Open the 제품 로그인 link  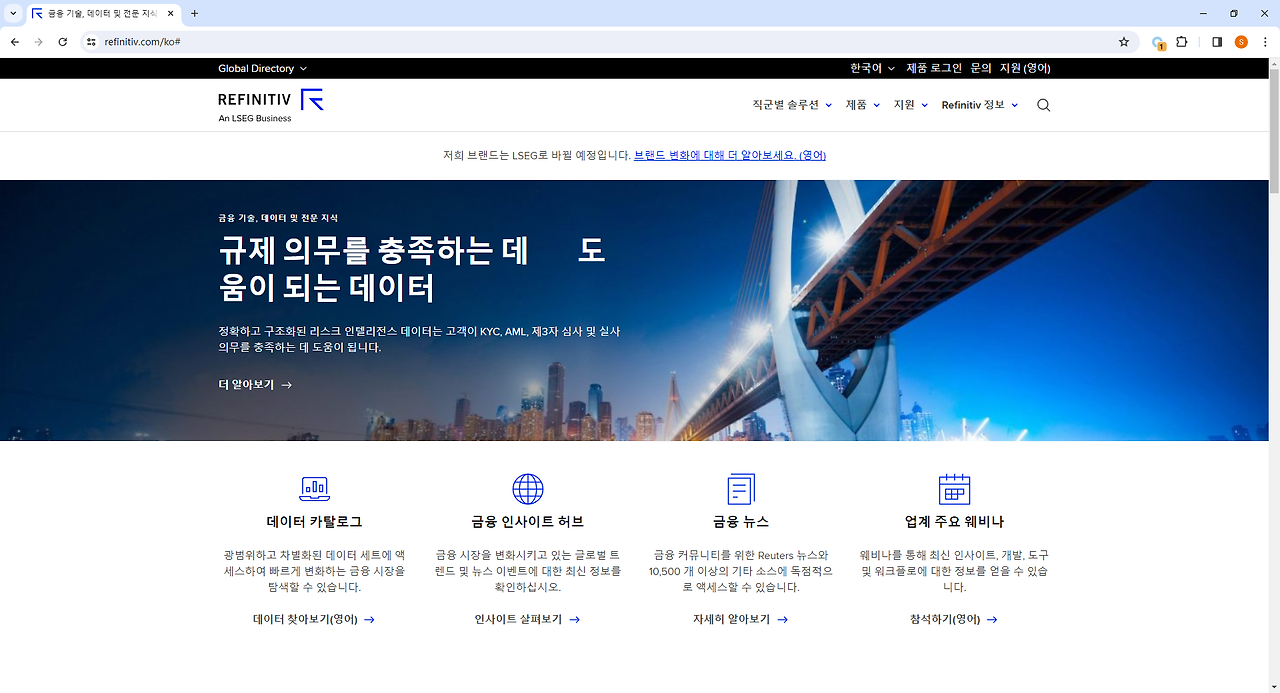click(934, 68)
